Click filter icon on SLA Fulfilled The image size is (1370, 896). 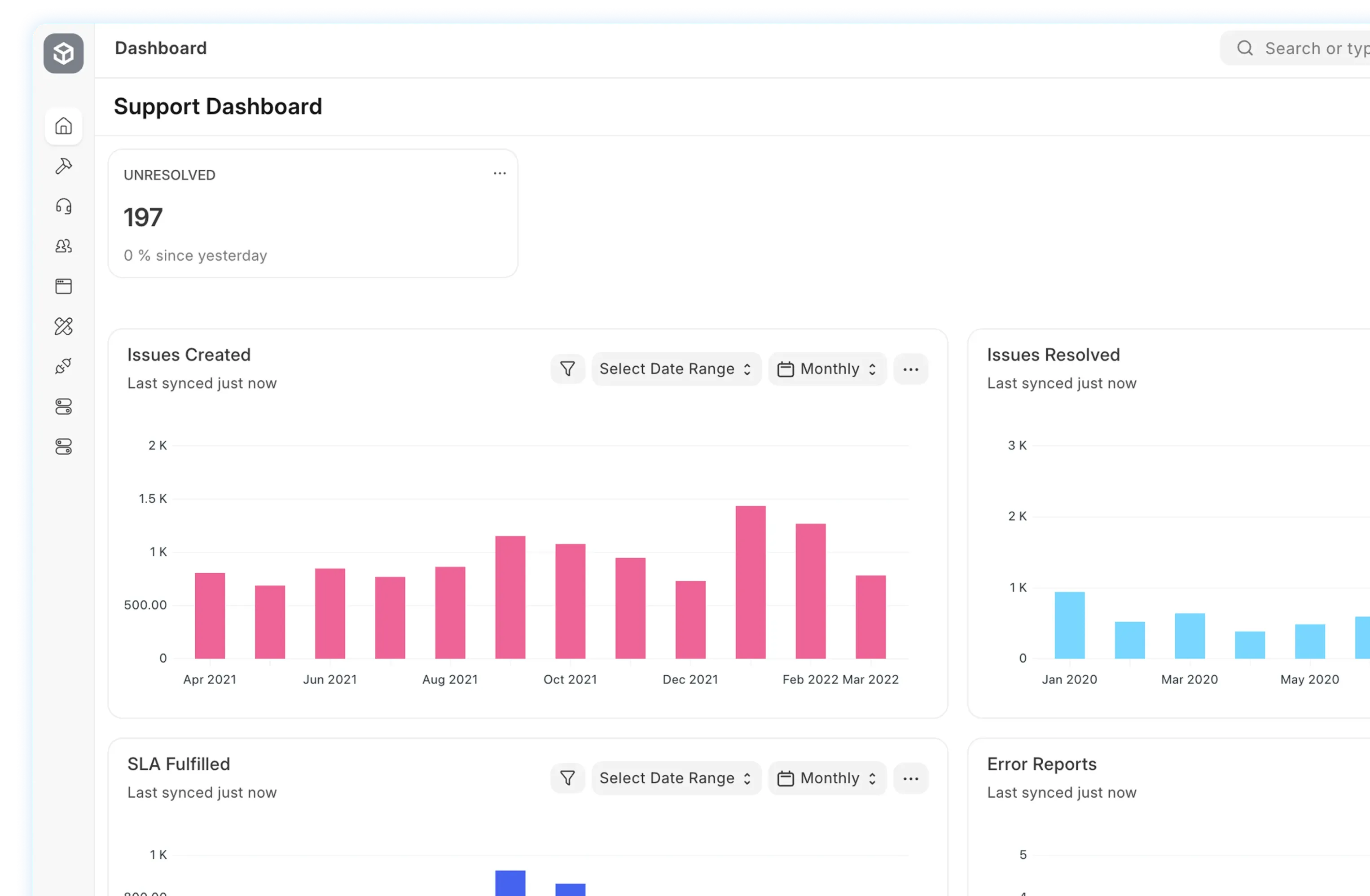pos(567,778)
